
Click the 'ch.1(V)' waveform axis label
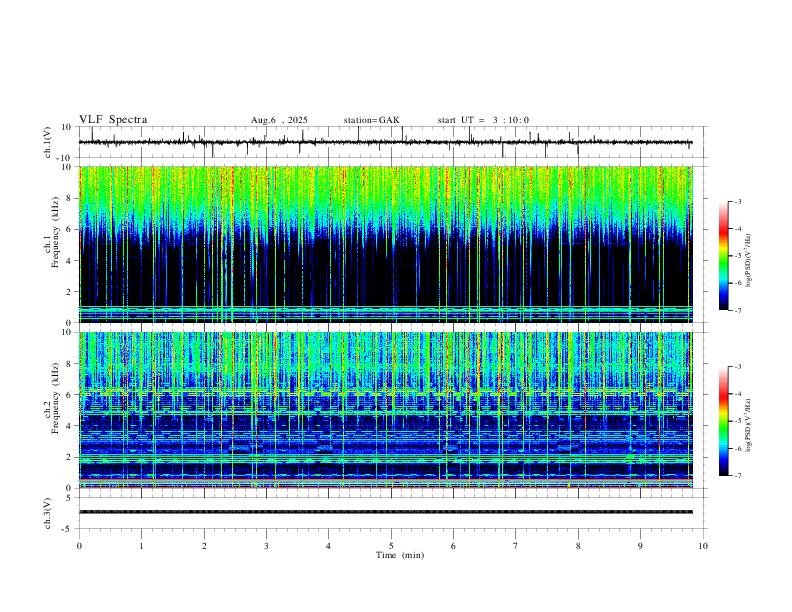pos(48,142)
